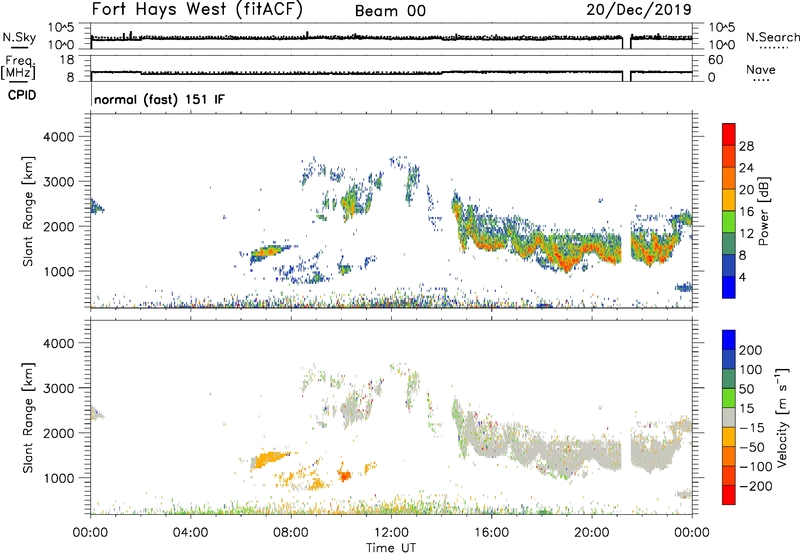Viewport: 800px width, 554px height.
Task: Click the 'Power [dB]' color bar label
Action: click(x=763, y=211)
